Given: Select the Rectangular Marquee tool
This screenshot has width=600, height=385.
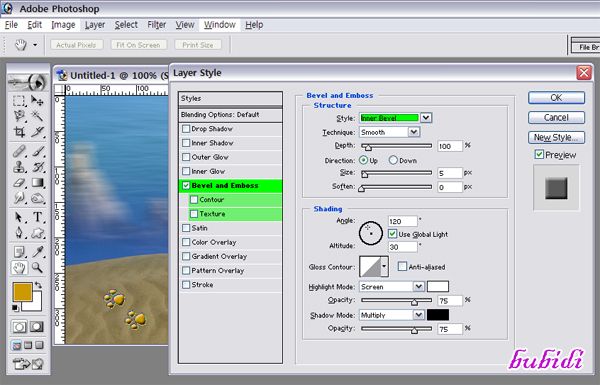Looking at the screenshot, I should pos(19,101).
